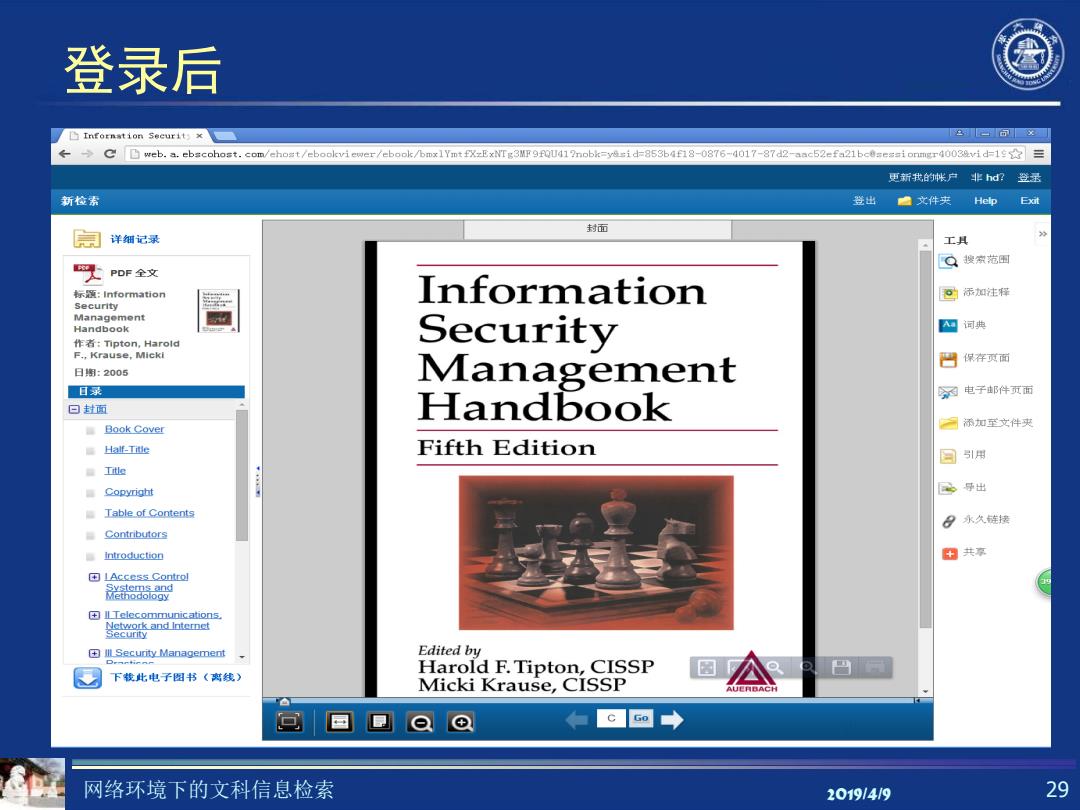Bookmark page with the star icon
This screenshot has width=1080, height=810.
click(x=1015, y=154)
